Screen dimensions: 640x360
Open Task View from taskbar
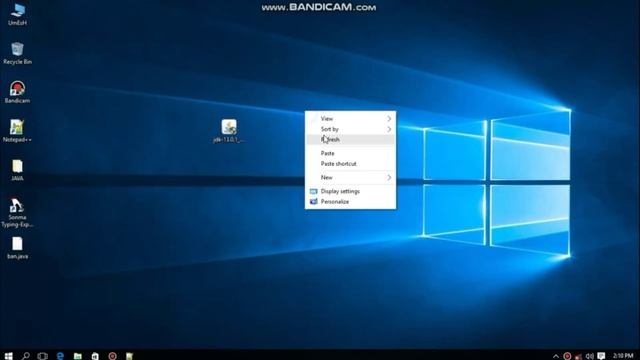(42, 356)
